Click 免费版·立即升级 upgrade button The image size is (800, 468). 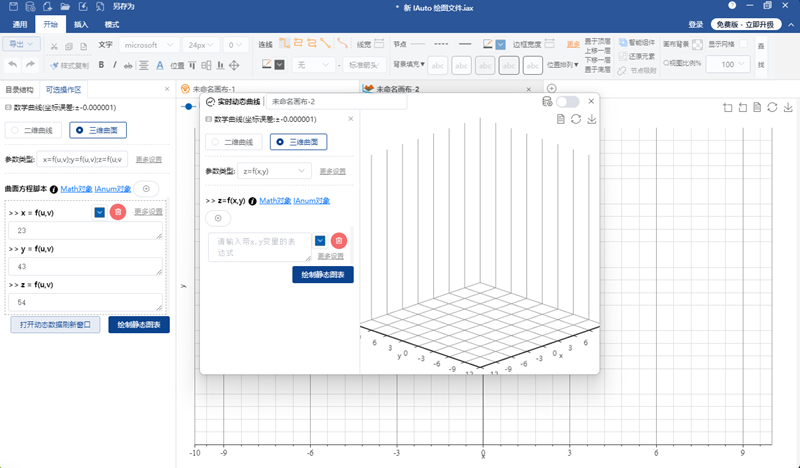coord(745,24)
